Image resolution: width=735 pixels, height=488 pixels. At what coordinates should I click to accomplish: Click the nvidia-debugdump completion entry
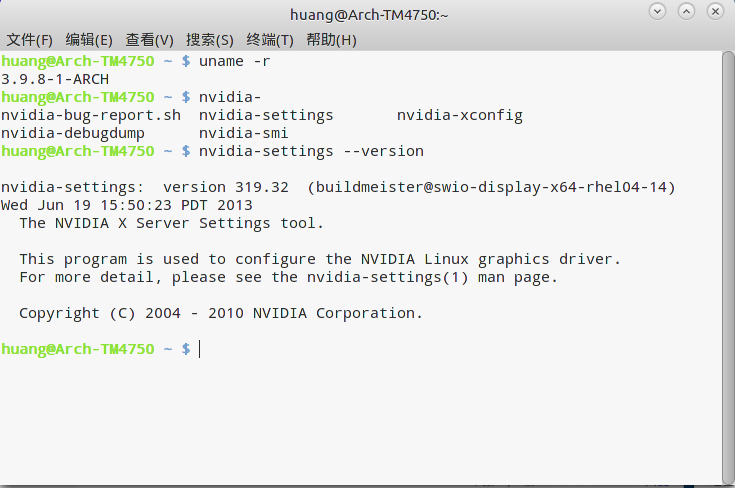pos(73,133)
